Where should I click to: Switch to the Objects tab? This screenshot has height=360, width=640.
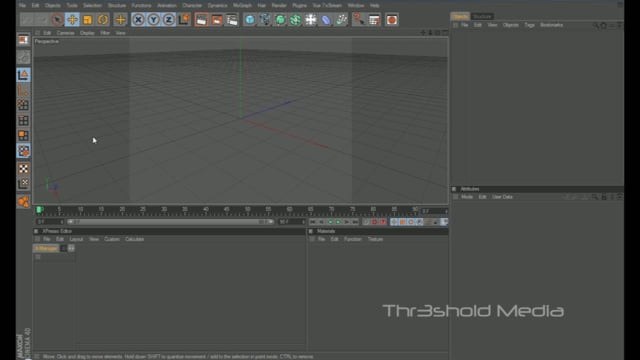click(460, 16)
